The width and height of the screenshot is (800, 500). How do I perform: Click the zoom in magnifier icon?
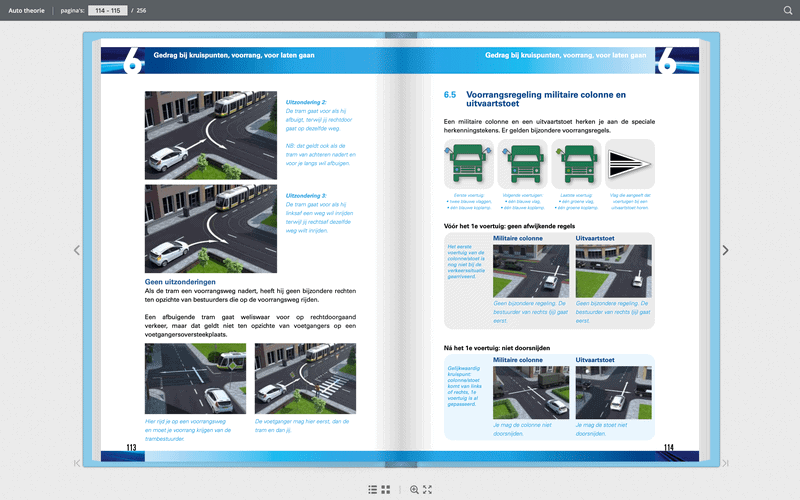point(414,490)
